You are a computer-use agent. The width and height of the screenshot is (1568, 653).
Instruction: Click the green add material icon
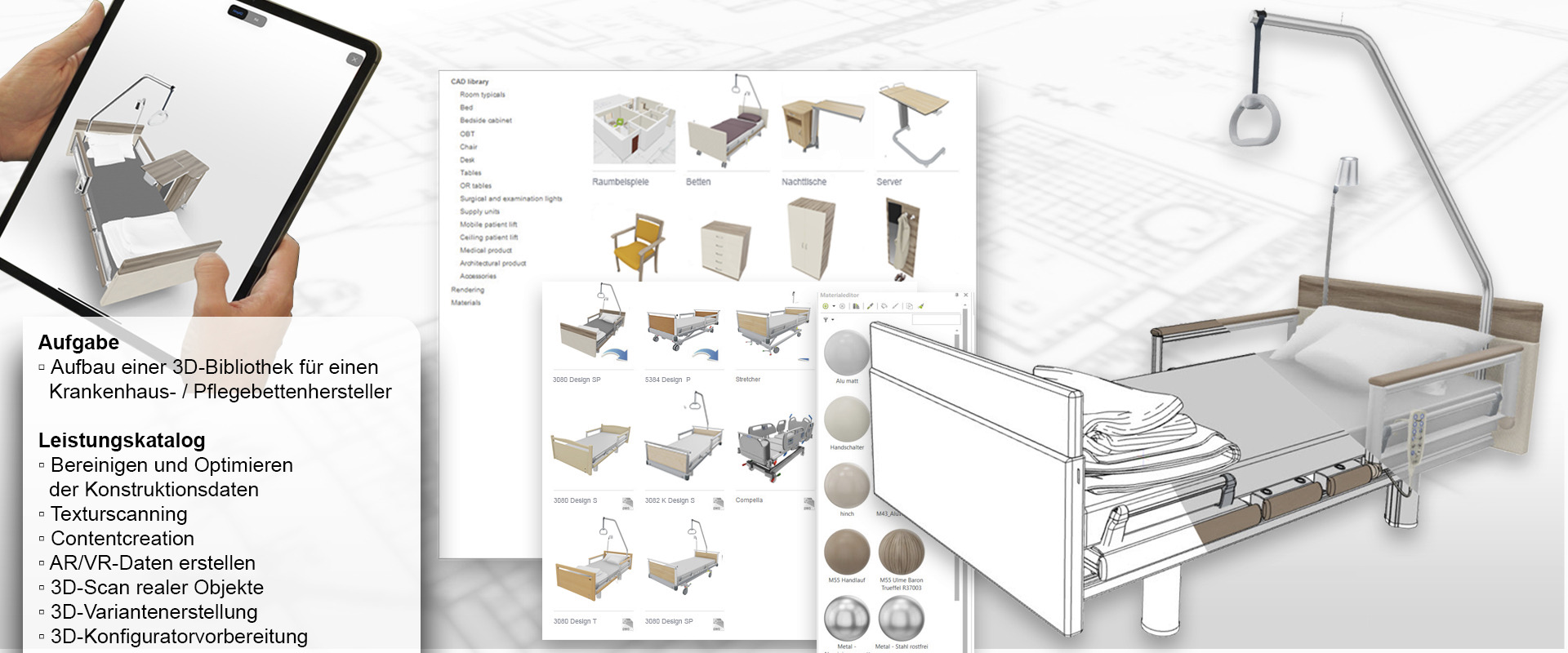(x=826, y=307)
